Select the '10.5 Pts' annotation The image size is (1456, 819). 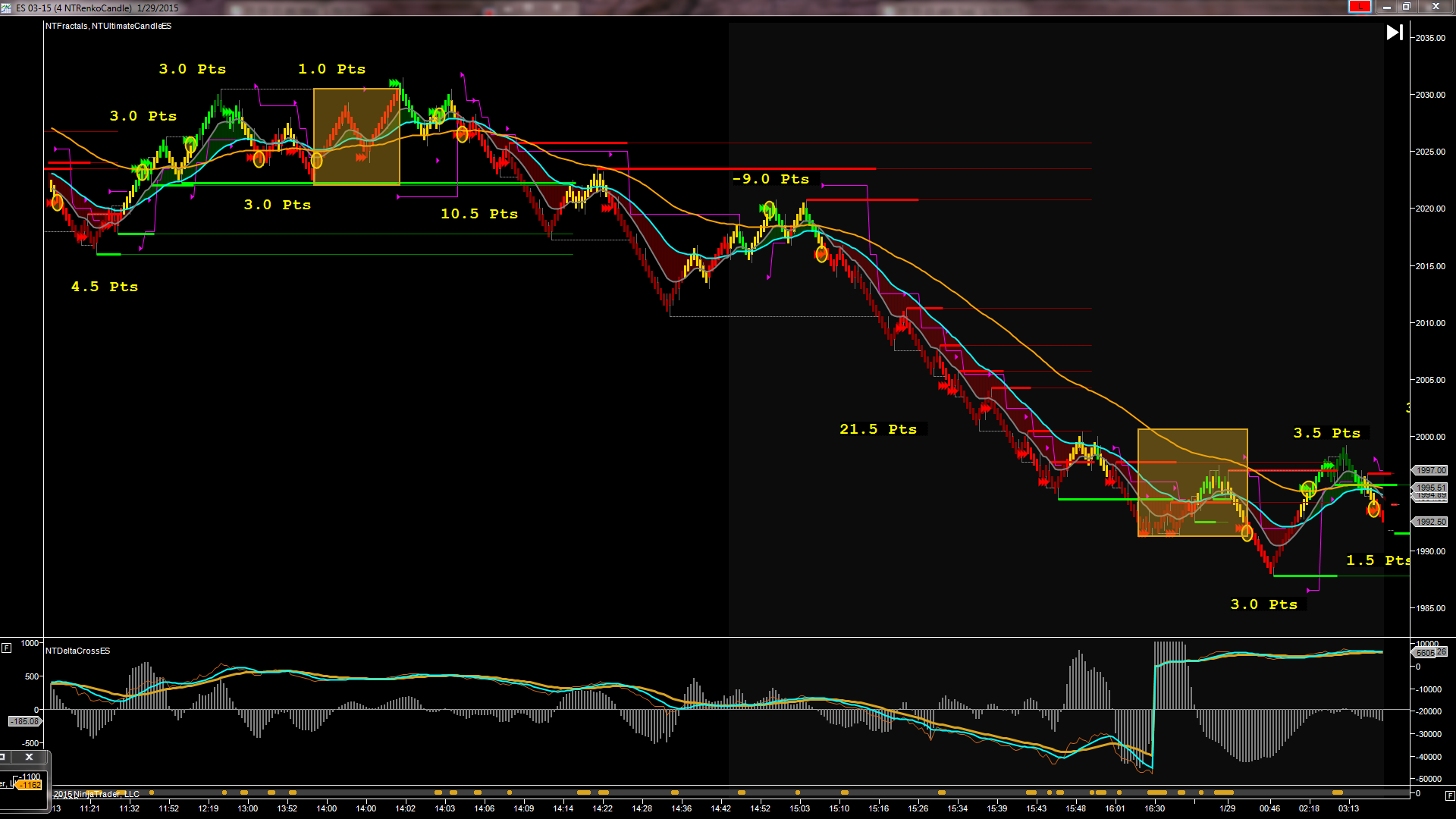click(479, 214)
